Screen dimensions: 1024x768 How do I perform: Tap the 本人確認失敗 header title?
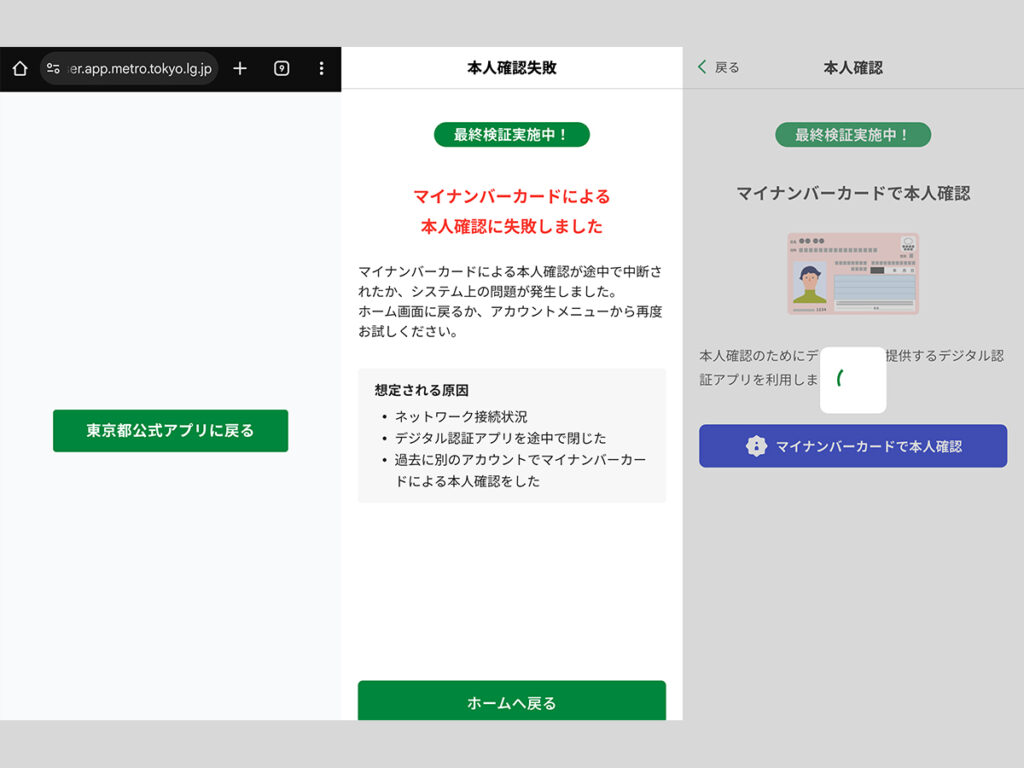pos(511,68)
